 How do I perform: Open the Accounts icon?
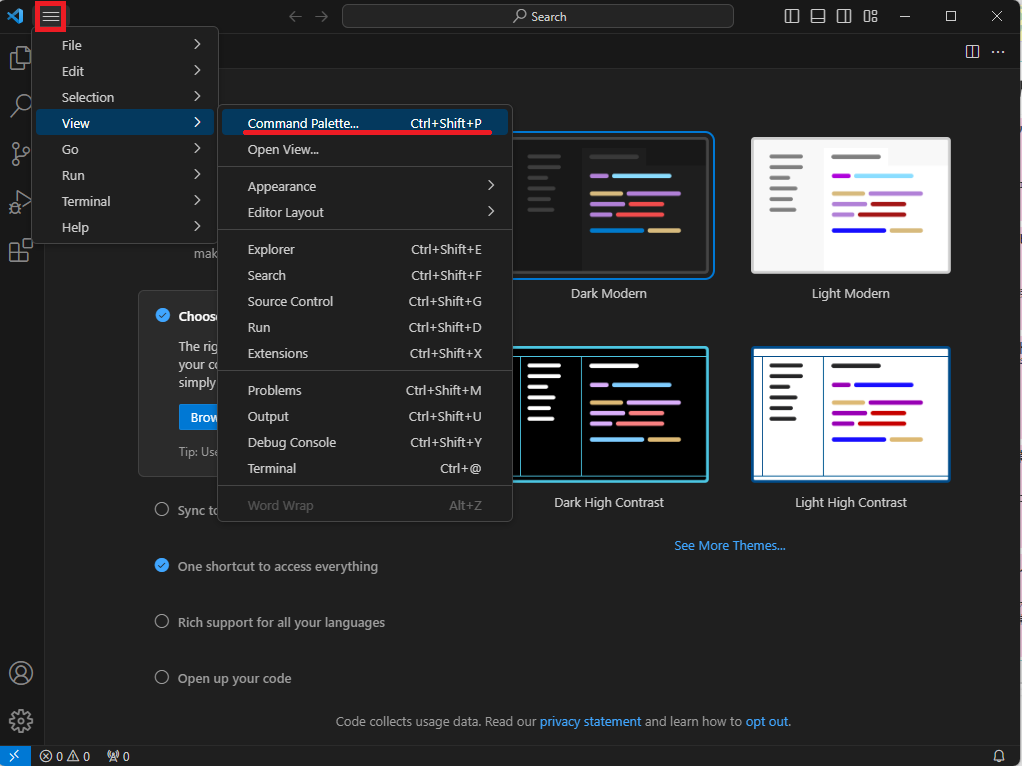click(x=21, y=673)
